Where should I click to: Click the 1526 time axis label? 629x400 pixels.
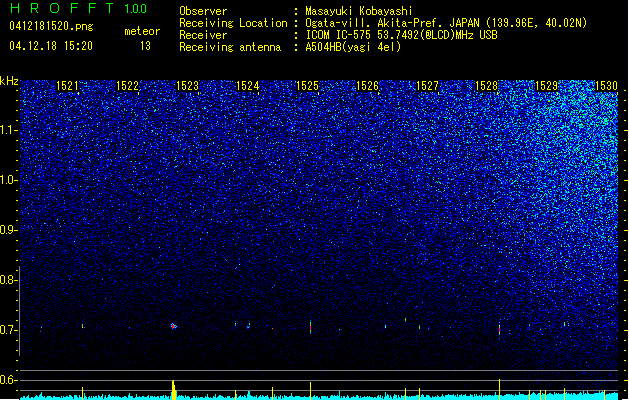(x=367, y=86)
